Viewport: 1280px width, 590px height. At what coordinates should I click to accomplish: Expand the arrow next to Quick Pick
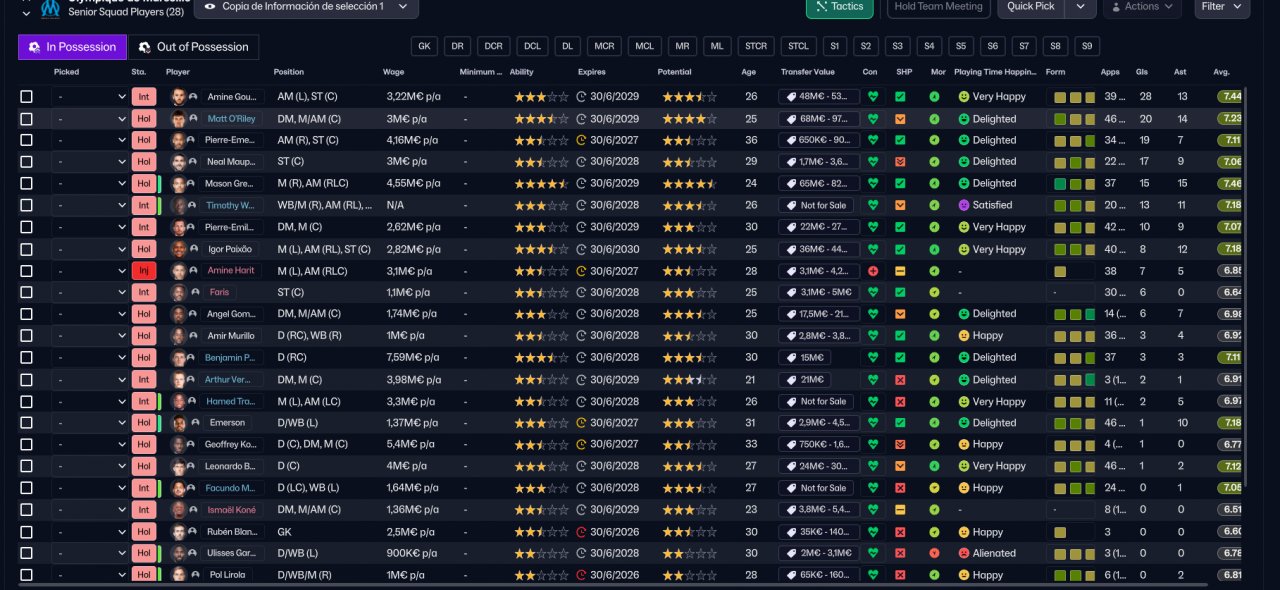[x=1080, y=6]
